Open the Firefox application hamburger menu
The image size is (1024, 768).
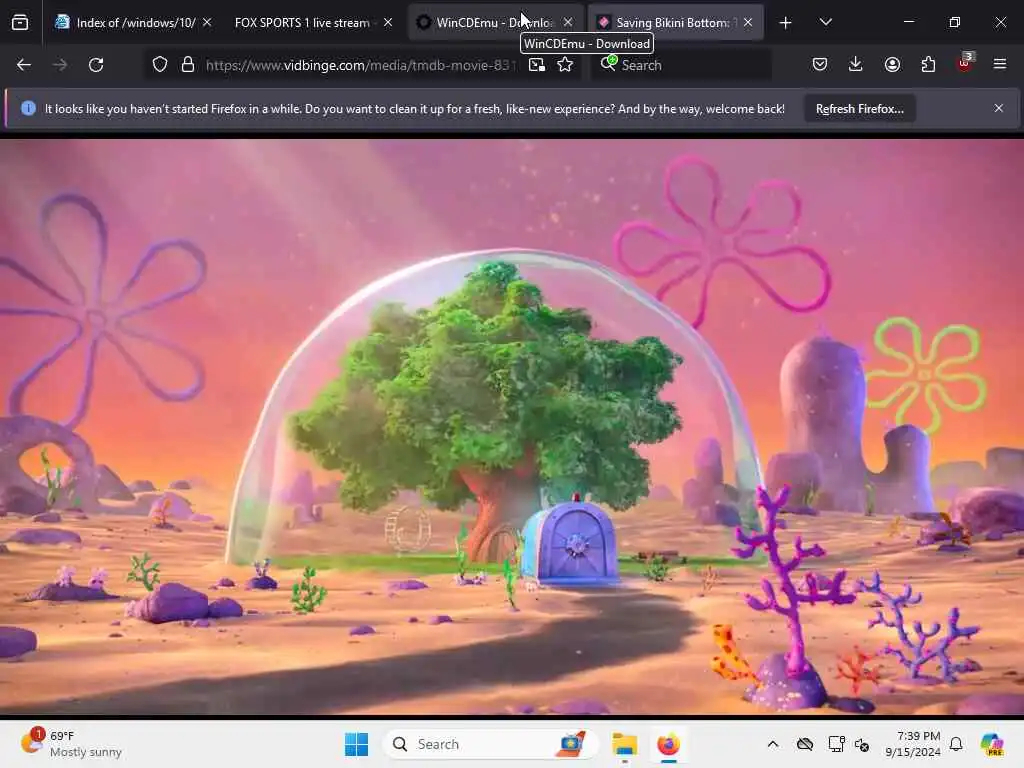point(1000,64)
